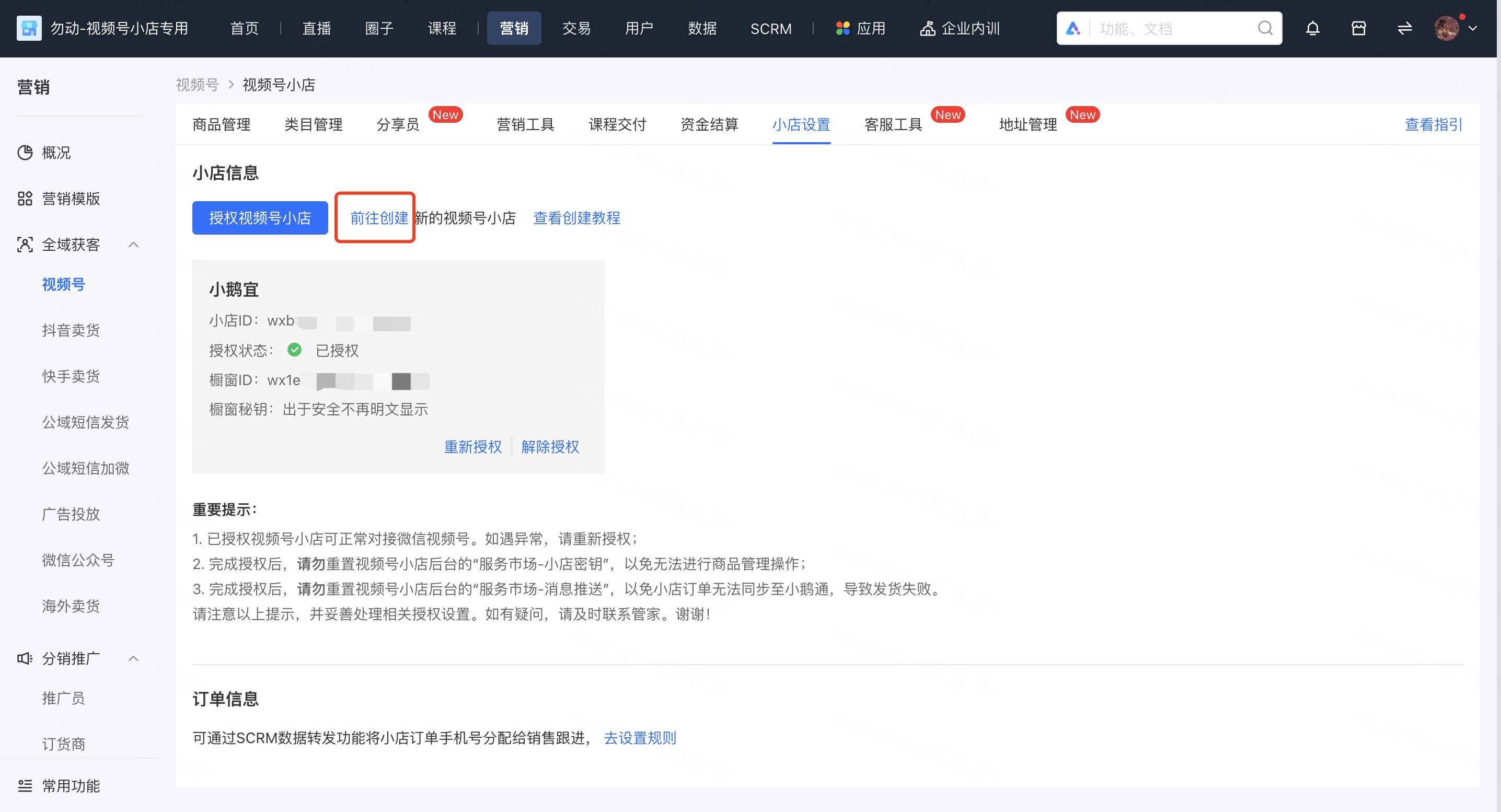Screen dimensions: 1501x812
Task: Collapse the 分销推广 section chevron
Action: coord(133,658)
